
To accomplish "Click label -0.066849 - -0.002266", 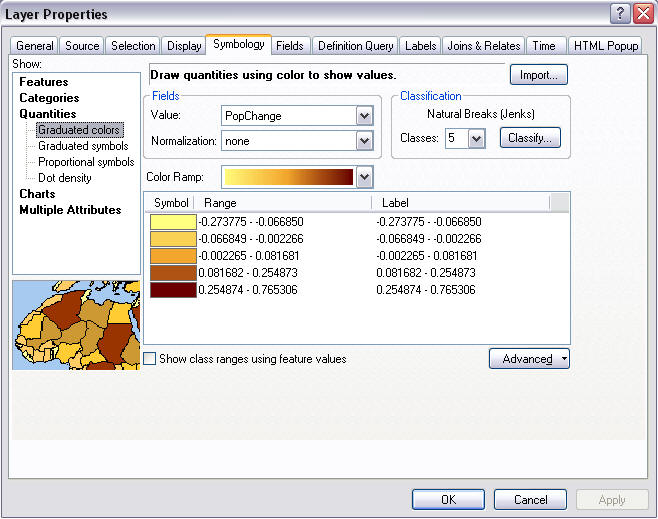I will 429,239.
